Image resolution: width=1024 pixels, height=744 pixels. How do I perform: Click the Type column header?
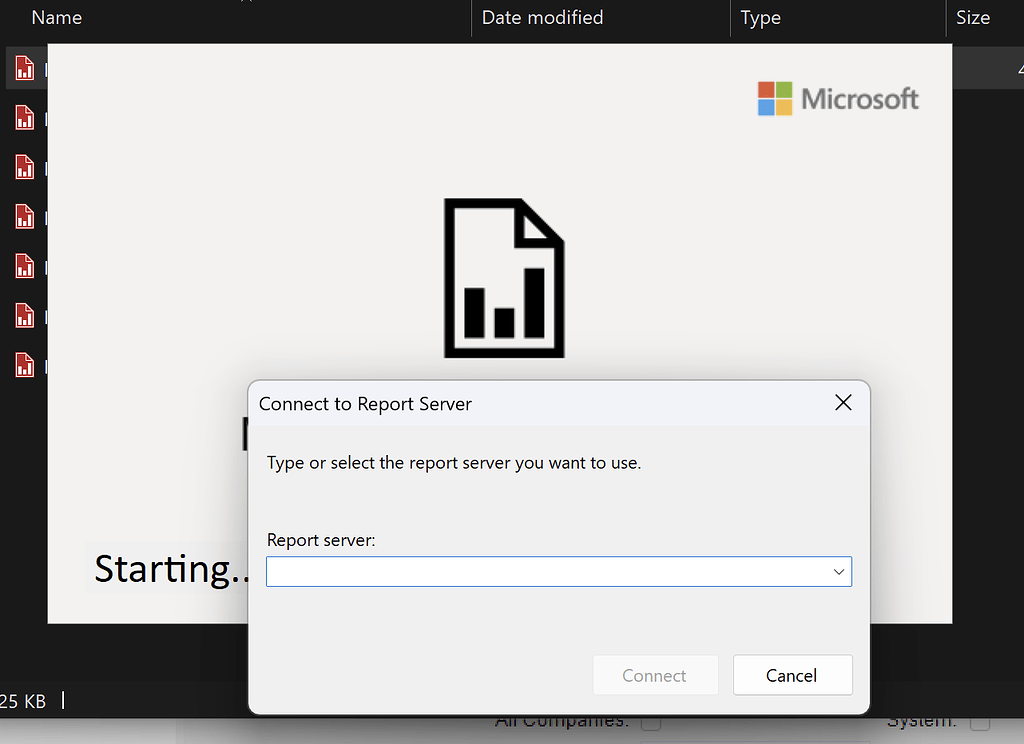pyautogui.click(x=759, y=17)
